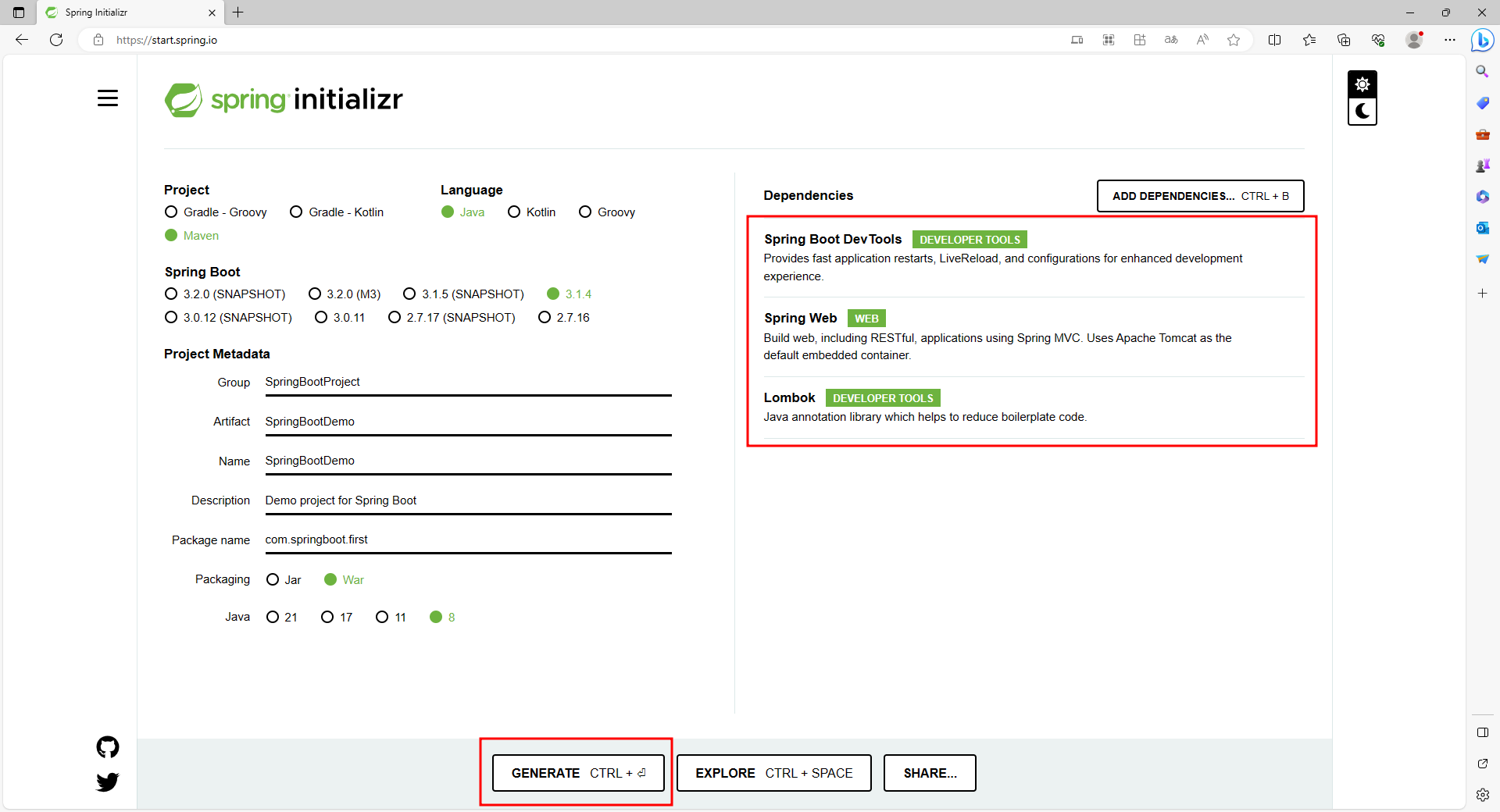Select Spring Boot 3.1.5 (SNAPSHOT)
Viewport: 1500px width, 812px height.
tap(463, 294)
